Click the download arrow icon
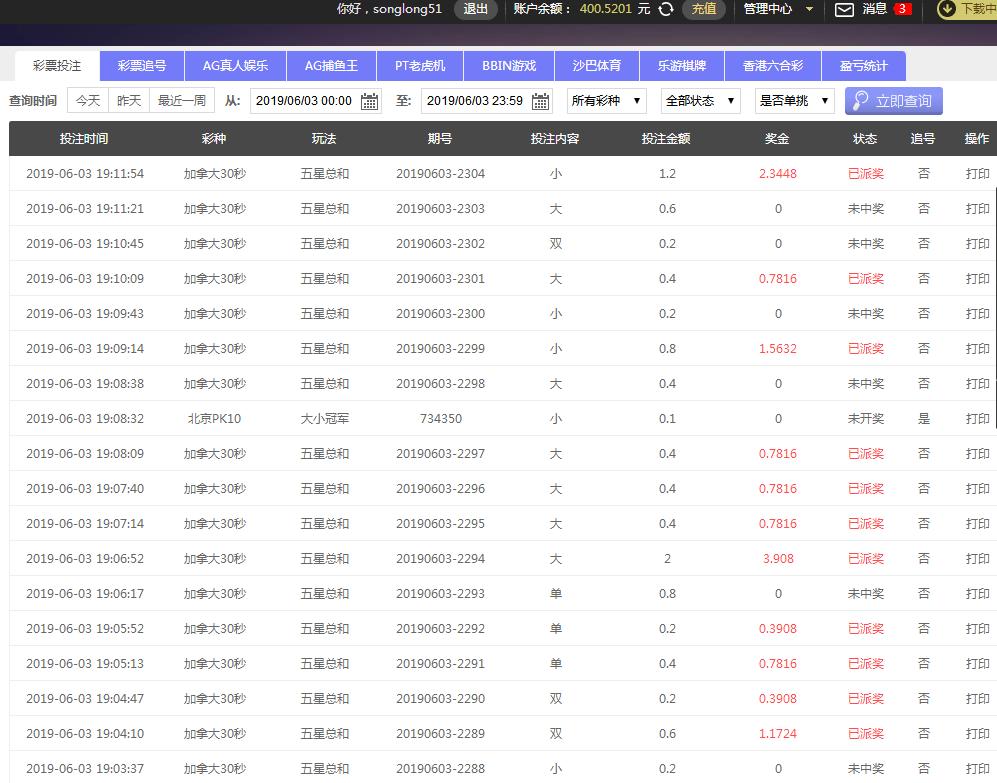Image resolution: width=997 pixels, height=783 pixels. click(947, 9)
